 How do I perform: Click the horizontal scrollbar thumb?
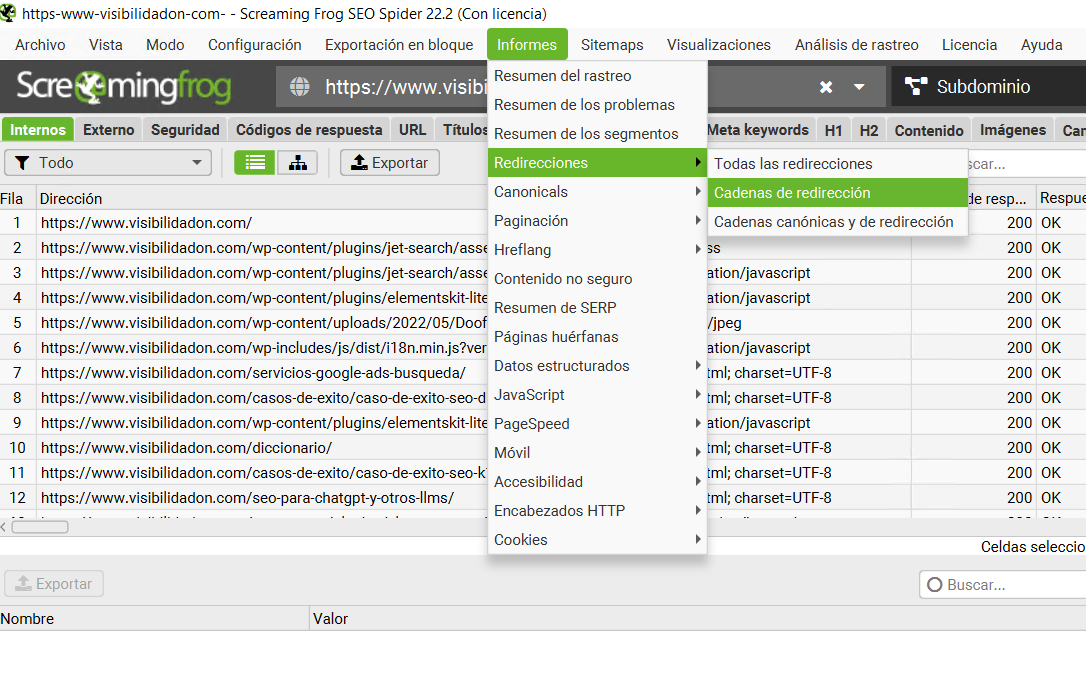pyautogui.click(x=40, y=527)
